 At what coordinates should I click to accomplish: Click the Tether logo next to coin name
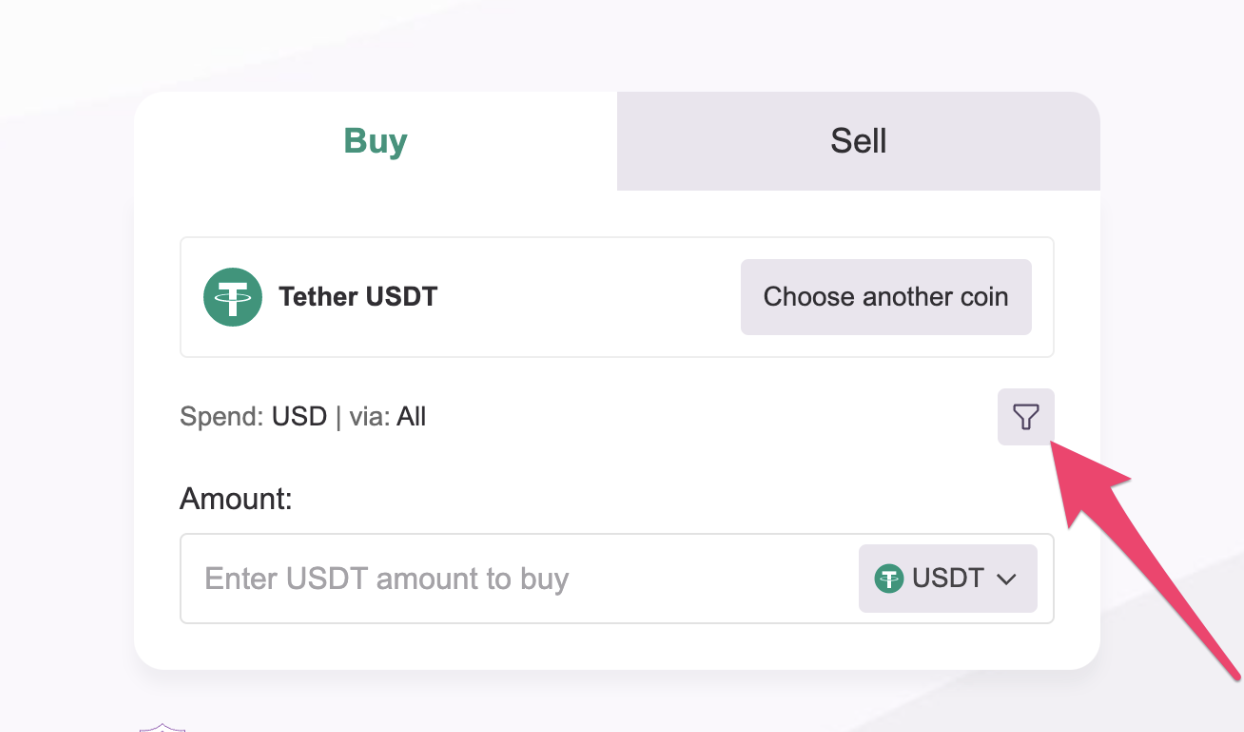click(232, 296)
